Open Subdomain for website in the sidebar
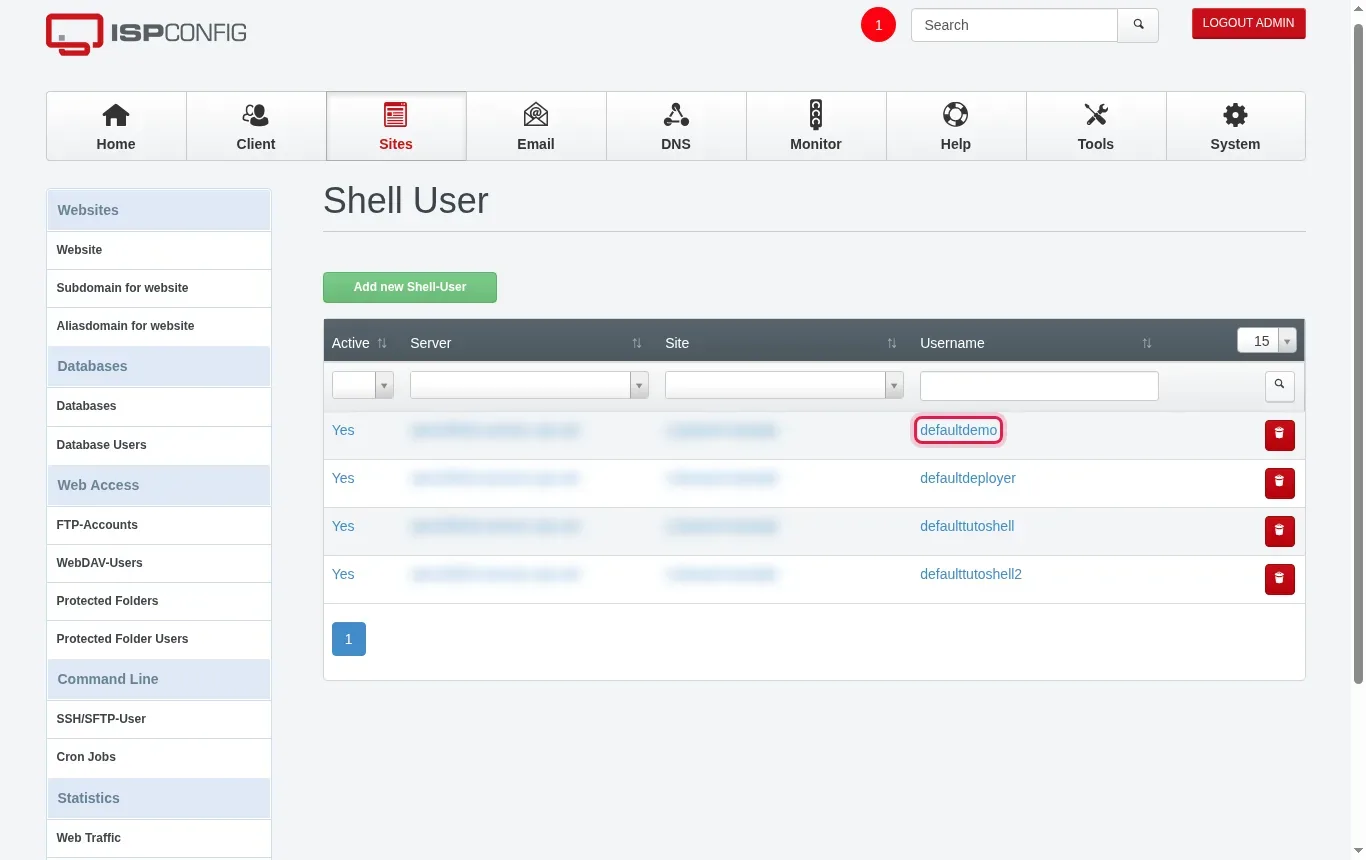This screenshot has height=860, width=1366. point(159,288)
